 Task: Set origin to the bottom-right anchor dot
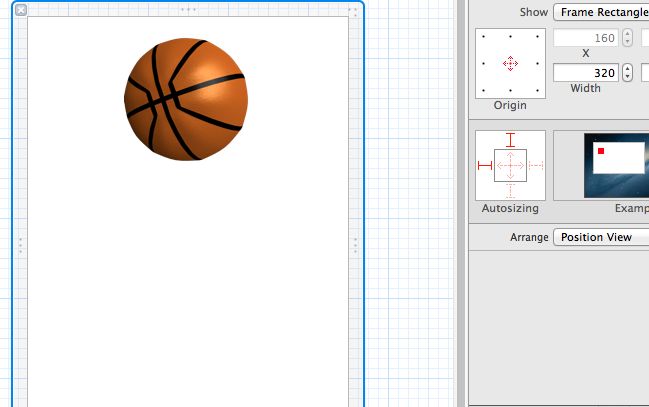click(x=537, y=90)
